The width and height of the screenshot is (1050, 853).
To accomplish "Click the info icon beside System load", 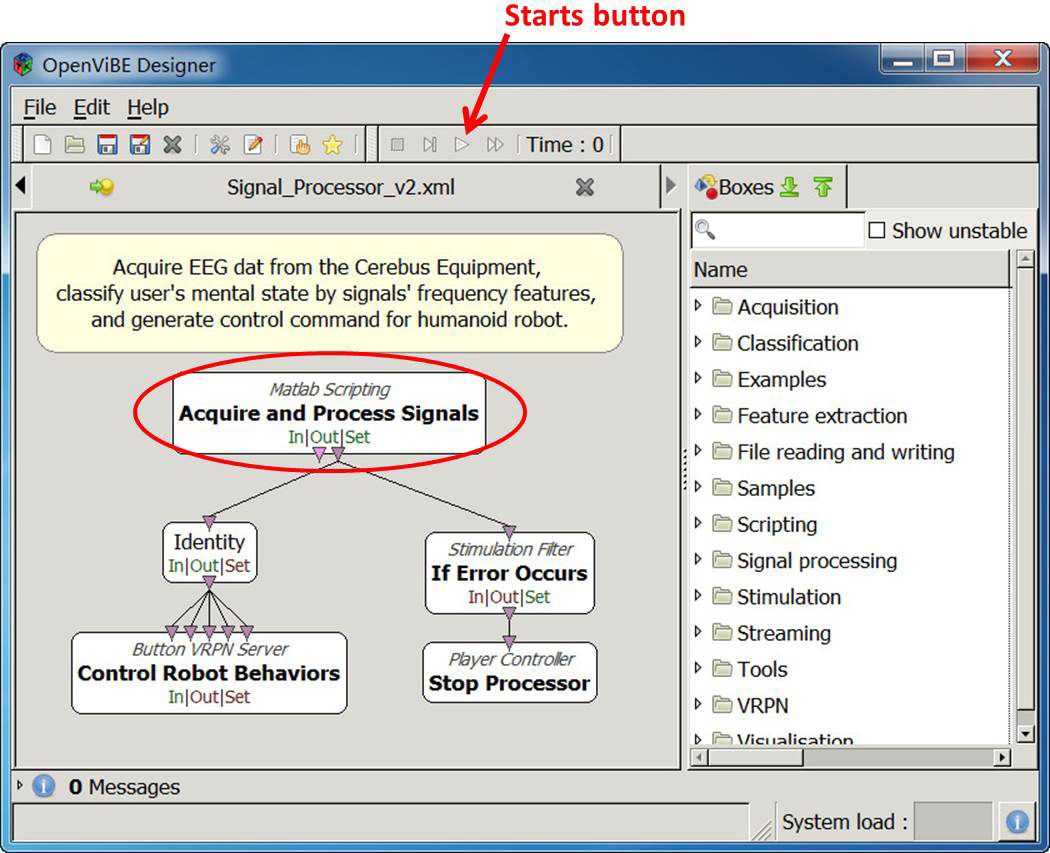I will click(1017, 822).
